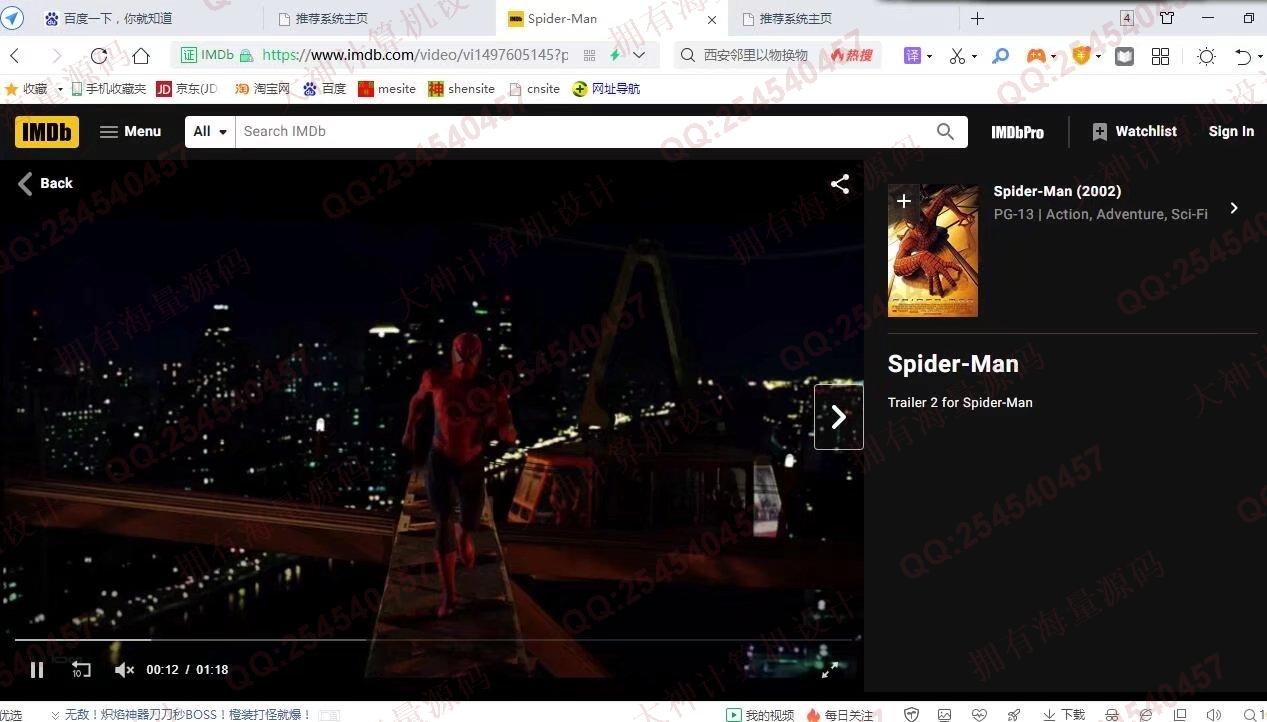Click the lightning speed mode icon
Image resolution: width=1267 pixels, height=722 pixels.
coord(615,55)
